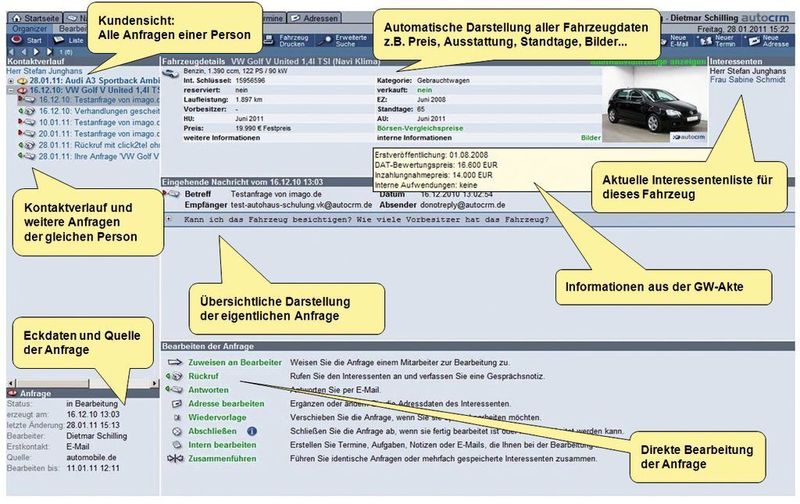Viewport: 800px width, 504px height.
Task: Click the Rückruf phone icon
Action: pyautogui.click(x=174, y=376)
